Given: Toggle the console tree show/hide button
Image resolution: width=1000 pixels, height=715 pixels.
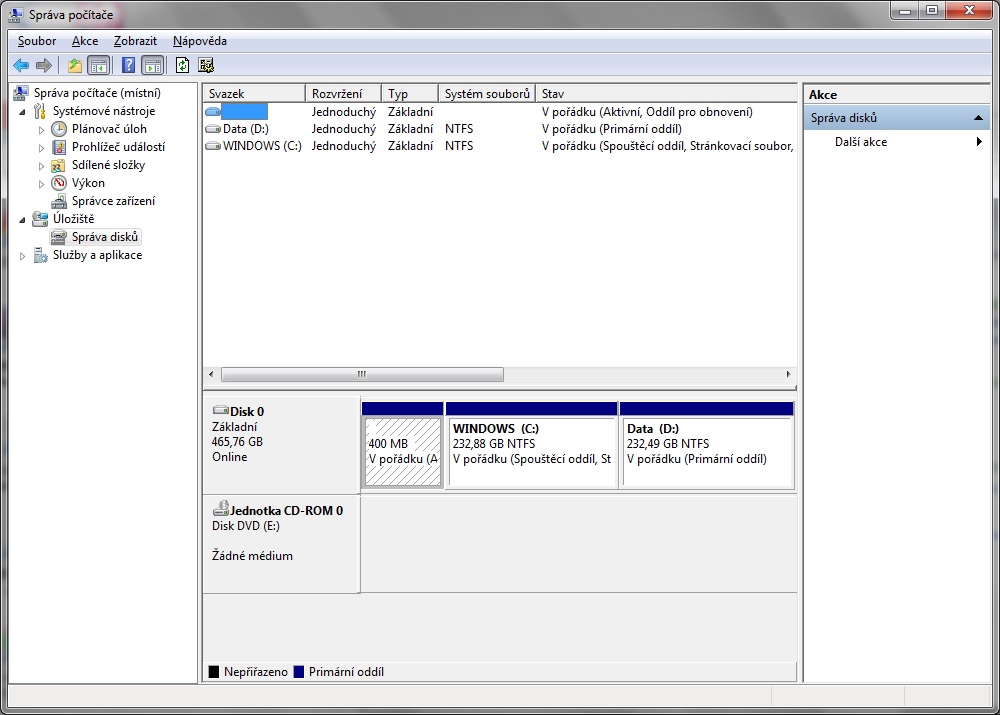Looking at the screenshot, I should pos(99,65).
